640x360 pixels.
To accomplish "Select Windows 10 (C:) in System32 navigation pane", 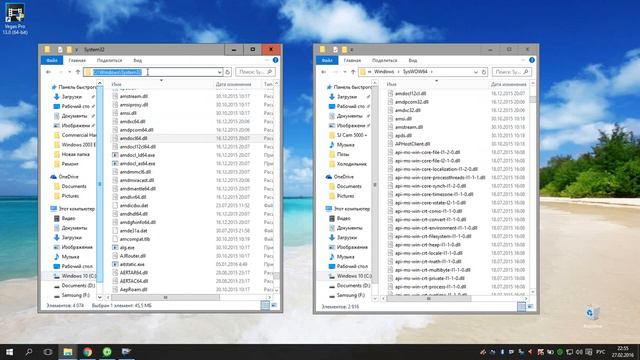I will [x=78, y=276].
